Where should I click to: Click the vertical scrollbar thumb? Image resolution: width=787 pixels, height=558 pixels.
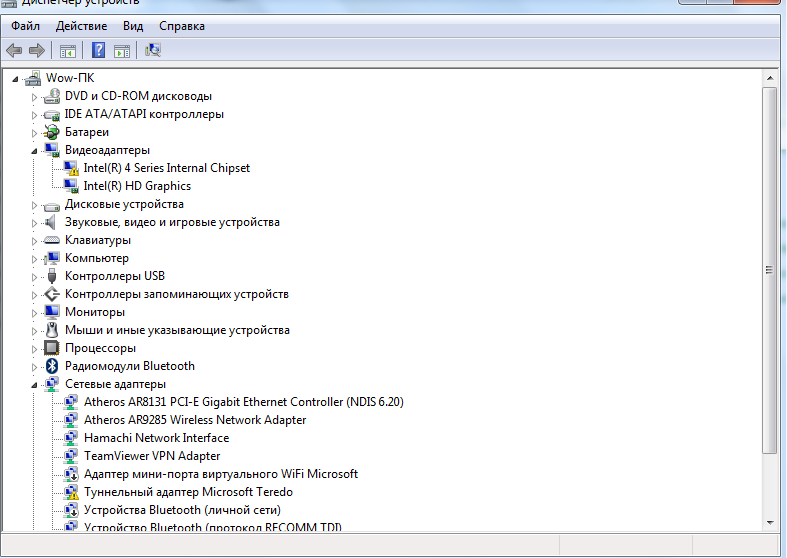point(769,270)
